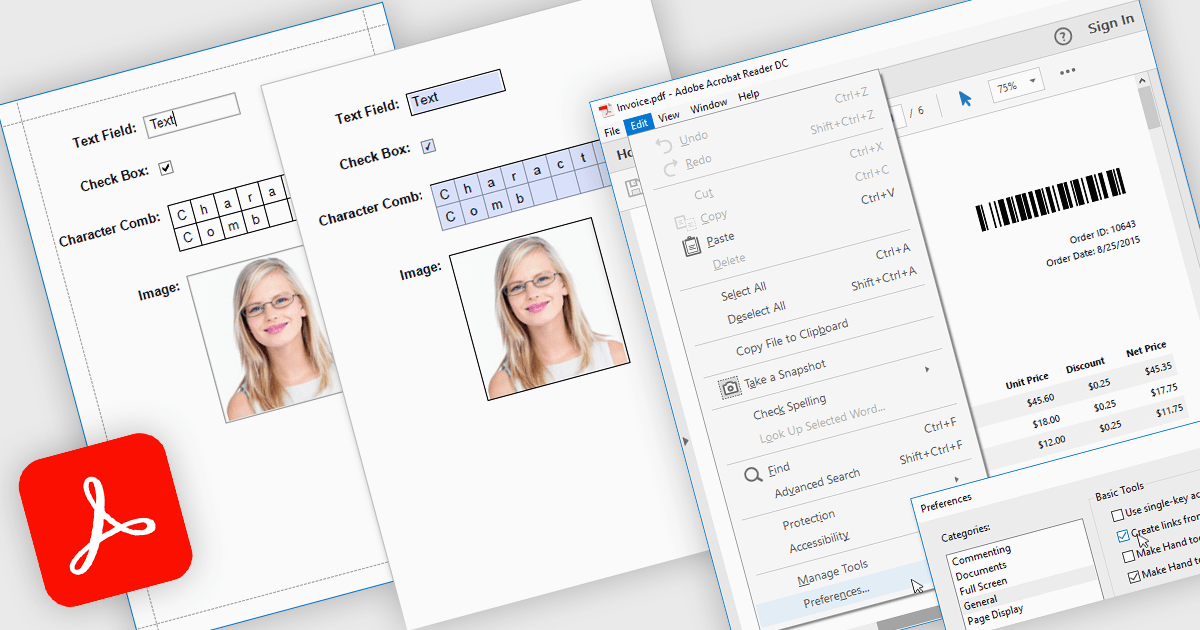Uncheck the Check Box in left form
The width and height of the screenshot is (1200, 630).
(166, 168)
